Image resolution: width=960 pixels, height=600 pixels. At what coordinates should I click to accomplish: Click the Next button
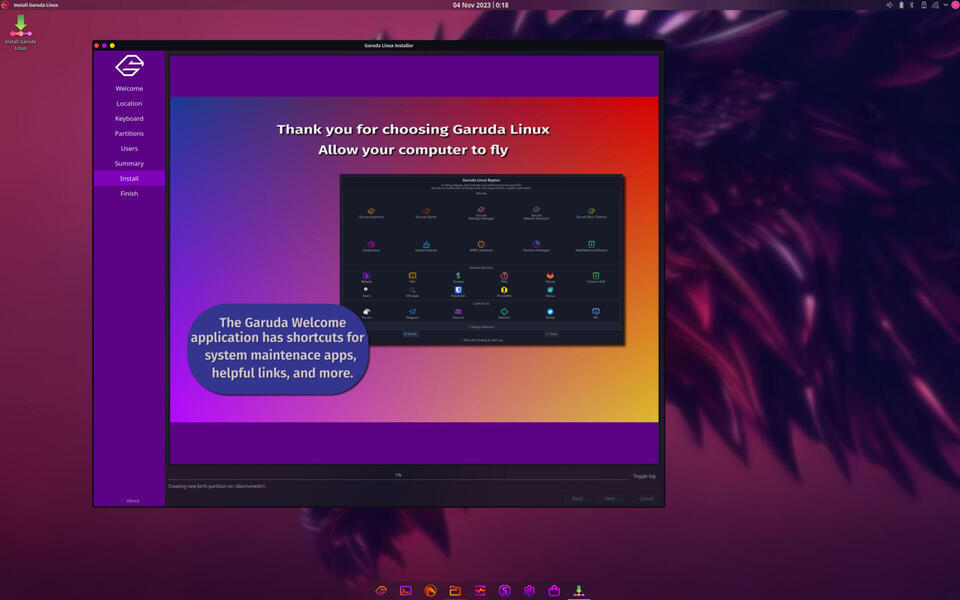(610, 498)
